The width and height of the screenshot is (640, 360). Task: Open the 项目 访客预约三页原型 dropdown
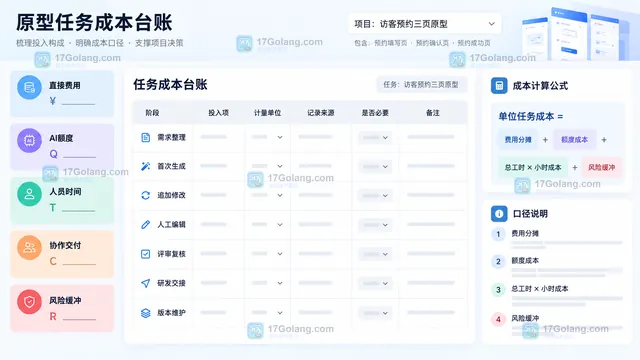[x=424, y=24]
